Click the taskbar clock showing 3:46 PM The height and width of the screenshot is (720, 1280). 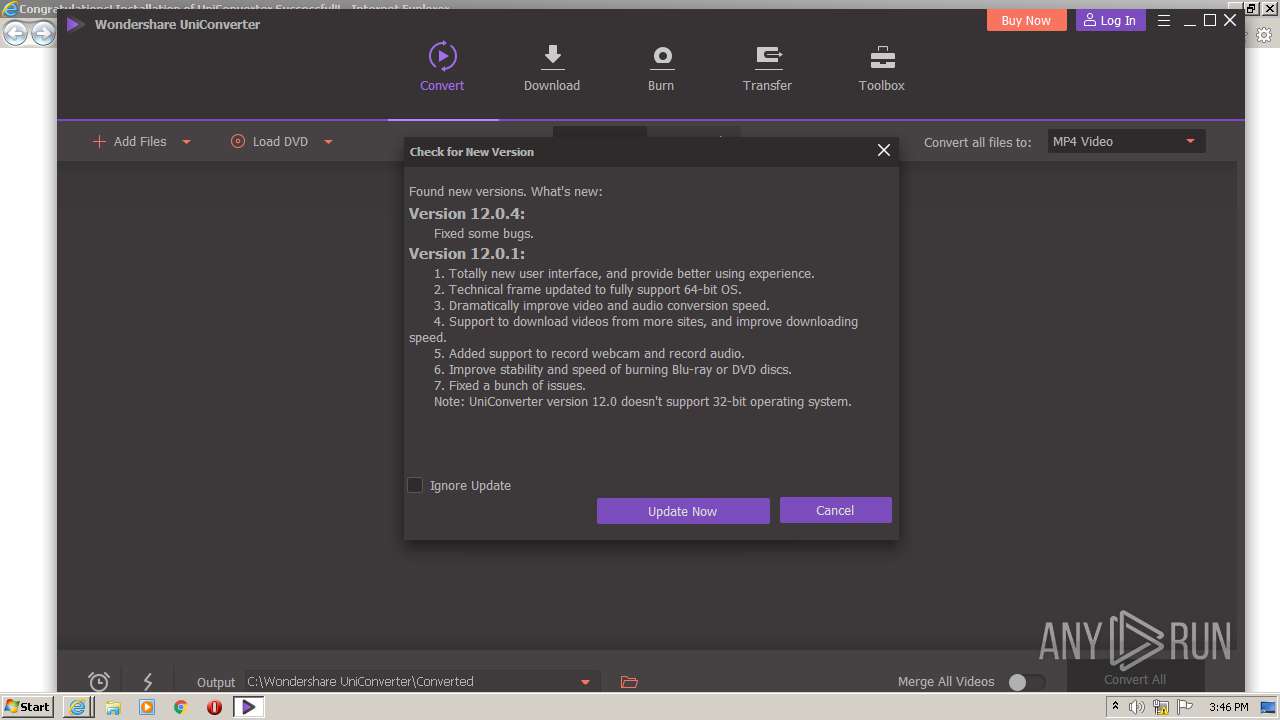(x=1228, y=707)
